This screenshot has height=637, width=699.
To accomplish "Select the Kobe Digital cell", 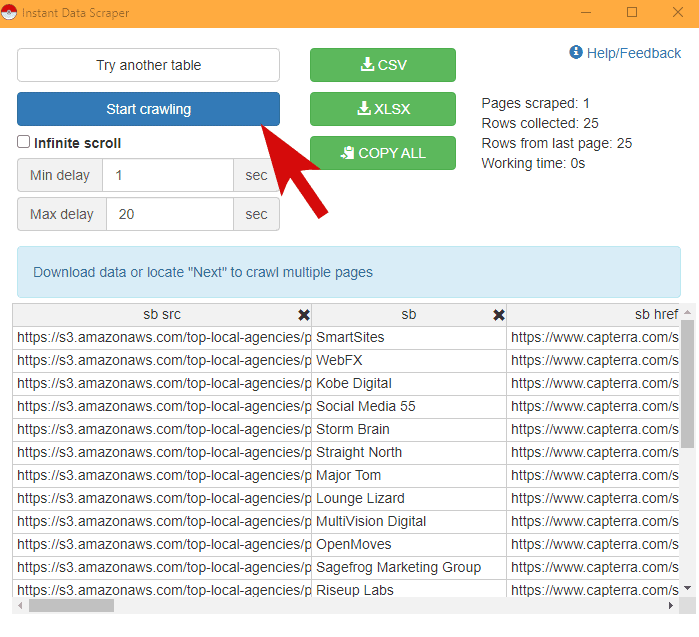I will (409, 383).
